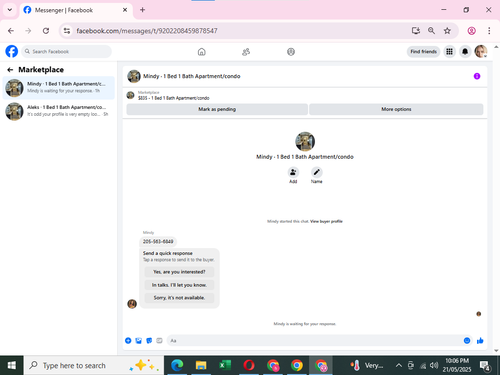The image size is (500, 375).
Task: Send quick response 'In talks. I'll let you know.'
Action: coord(179,285)
